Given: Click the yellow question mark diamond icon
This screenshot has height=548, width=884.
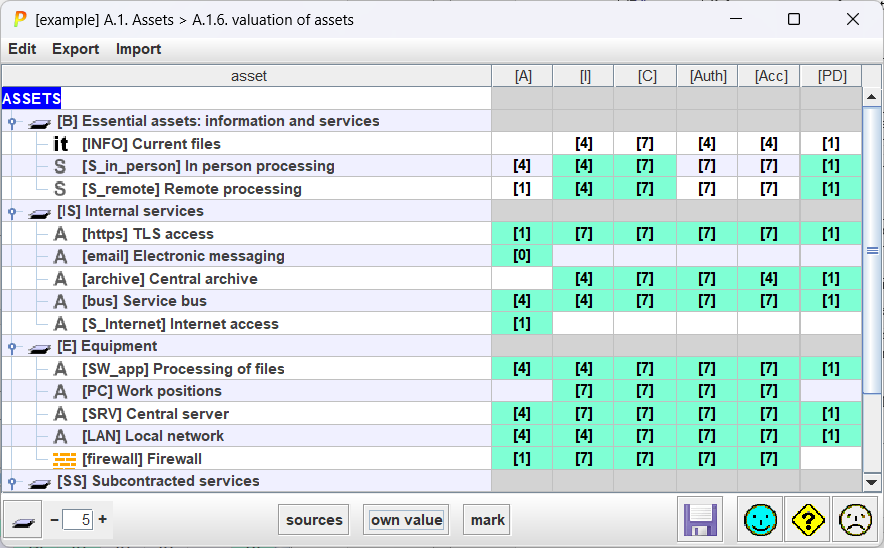Looking at the screenshot, I should click(808, 520).
